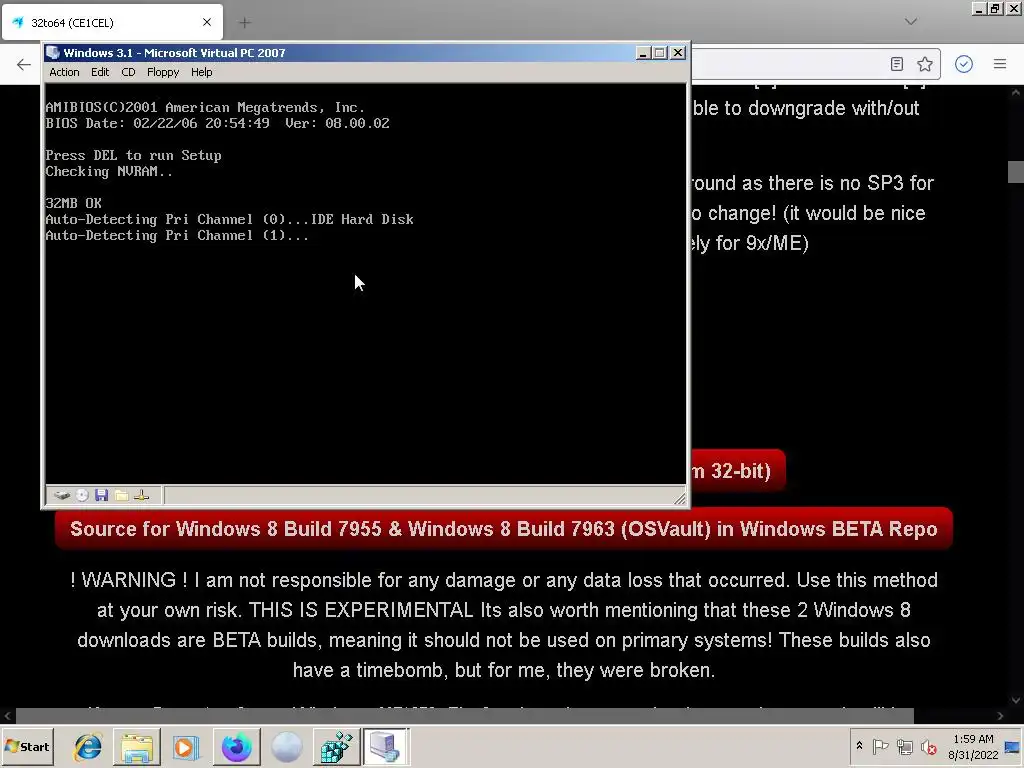Image resolution: width=1024 pixels, height=768 pixels.
Task: Click the CD drive status icon in Virtual PC
Action: (x=82, y=495)
